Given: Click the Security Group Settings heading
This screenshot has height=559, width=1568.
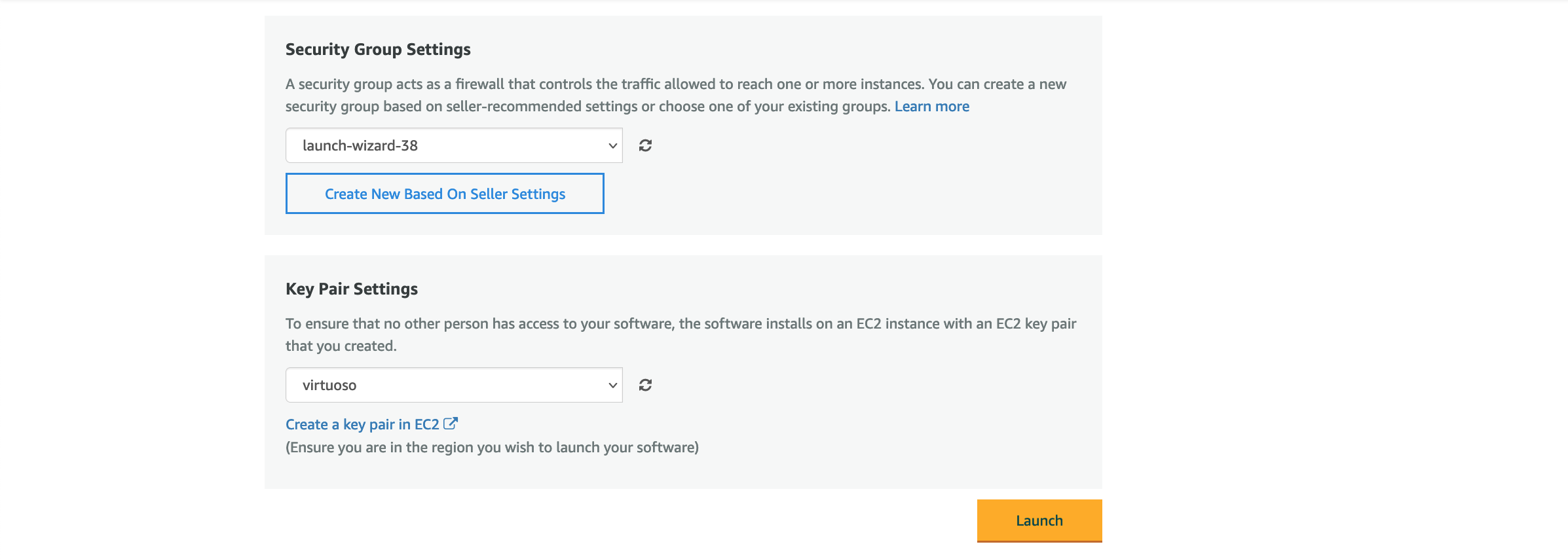Looking at the screenshot, I should 378,49.
